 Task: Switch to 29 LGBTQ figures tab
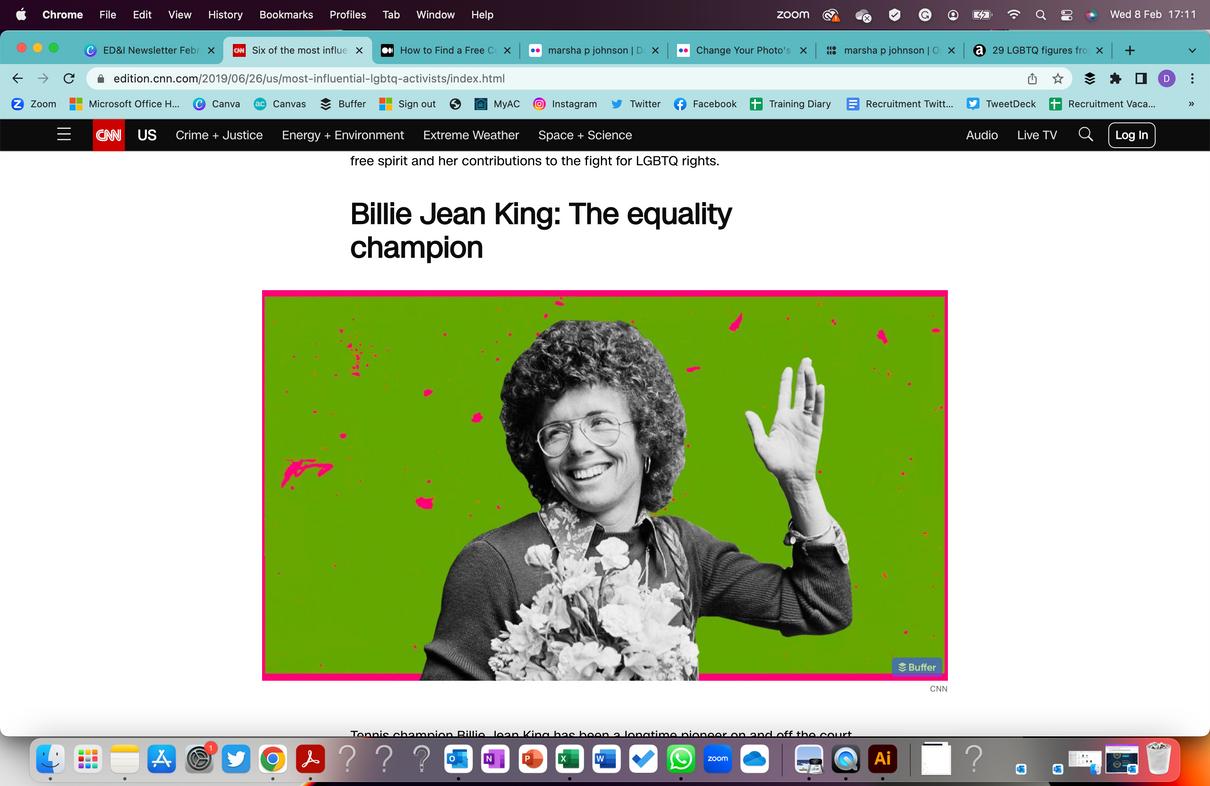coord(1039,50)
